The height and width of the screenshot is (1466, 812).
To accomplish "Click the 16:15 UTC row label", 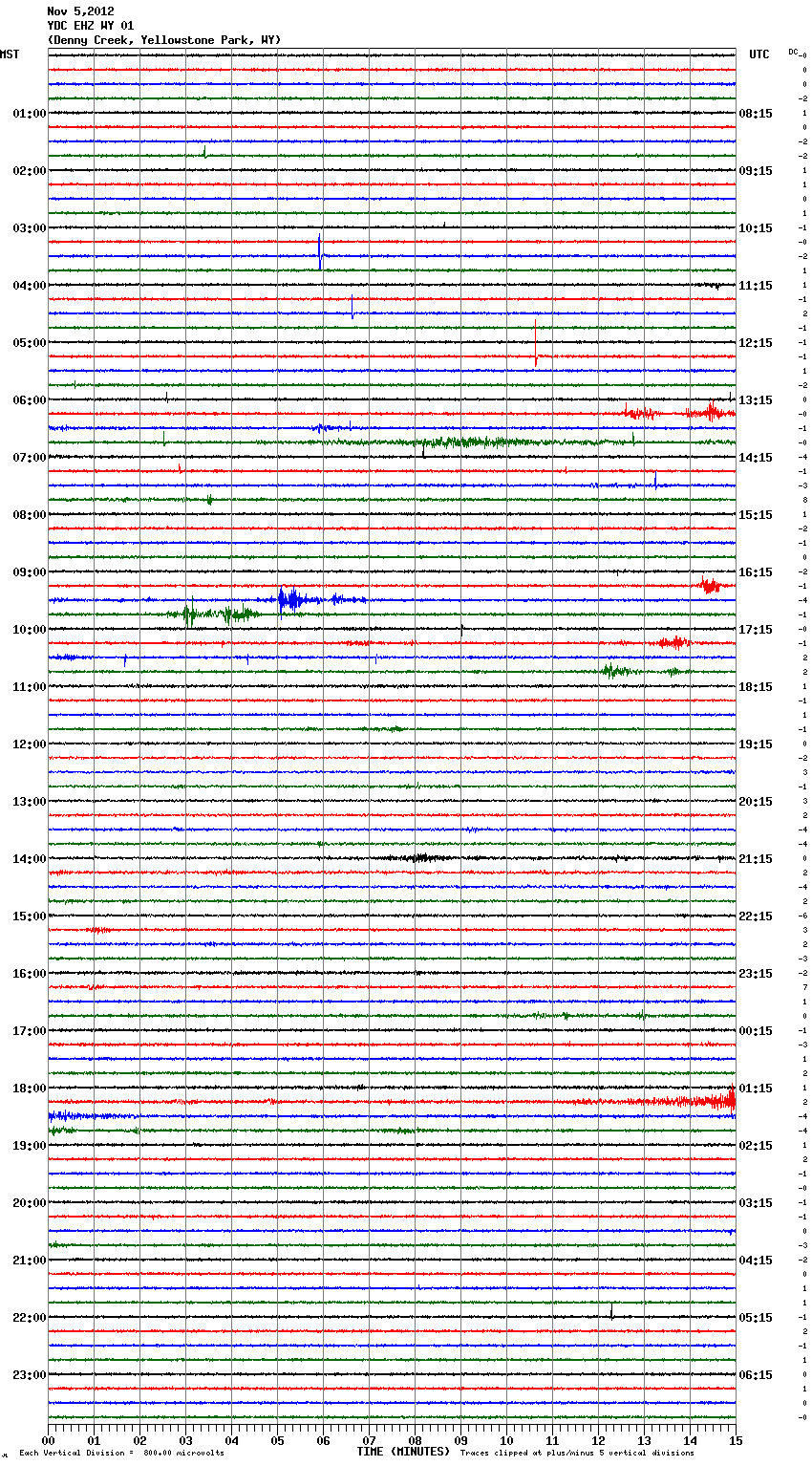I will (756, 572).
